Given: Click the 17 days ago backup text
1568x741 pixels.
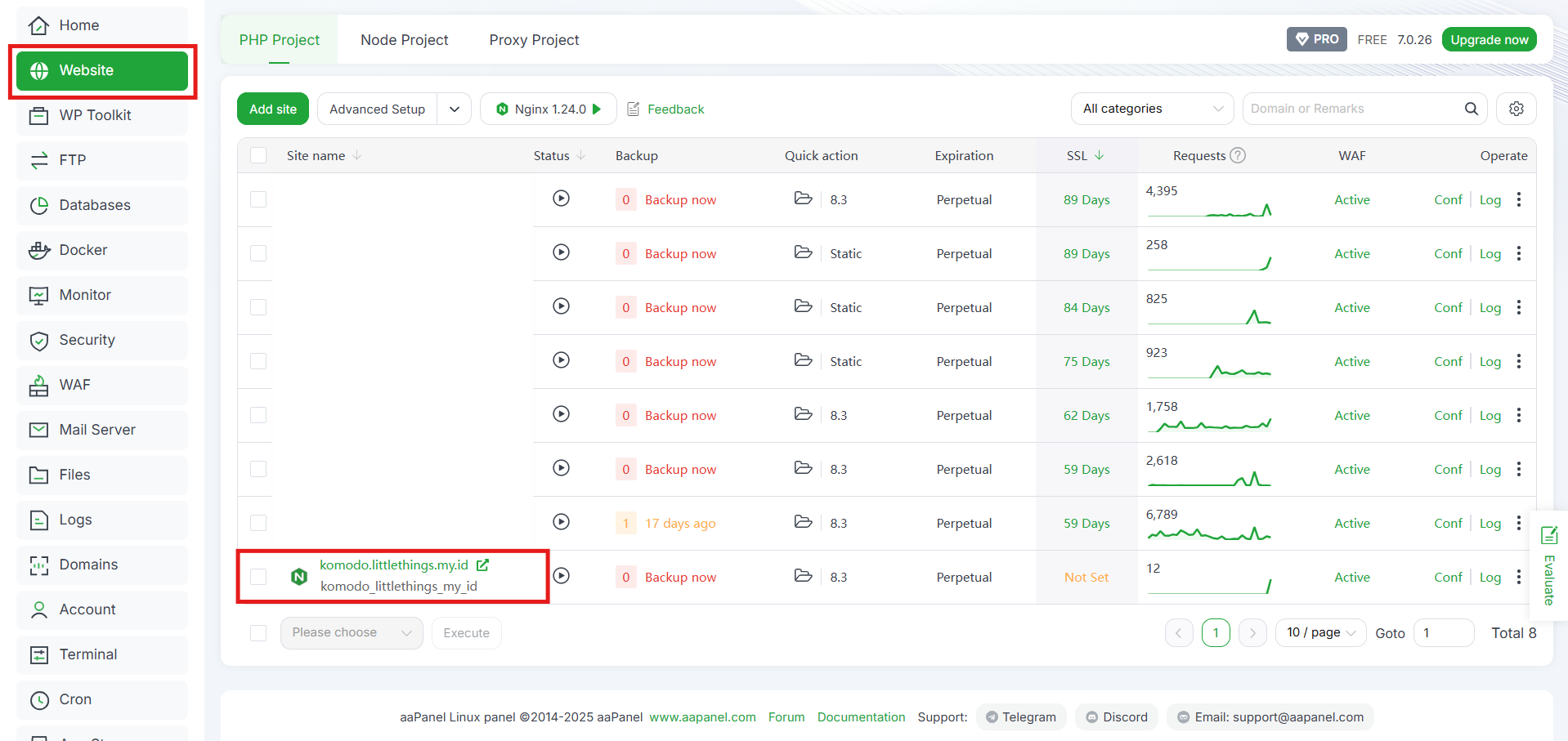Looking at the screenshot, I should pos(680,523).
